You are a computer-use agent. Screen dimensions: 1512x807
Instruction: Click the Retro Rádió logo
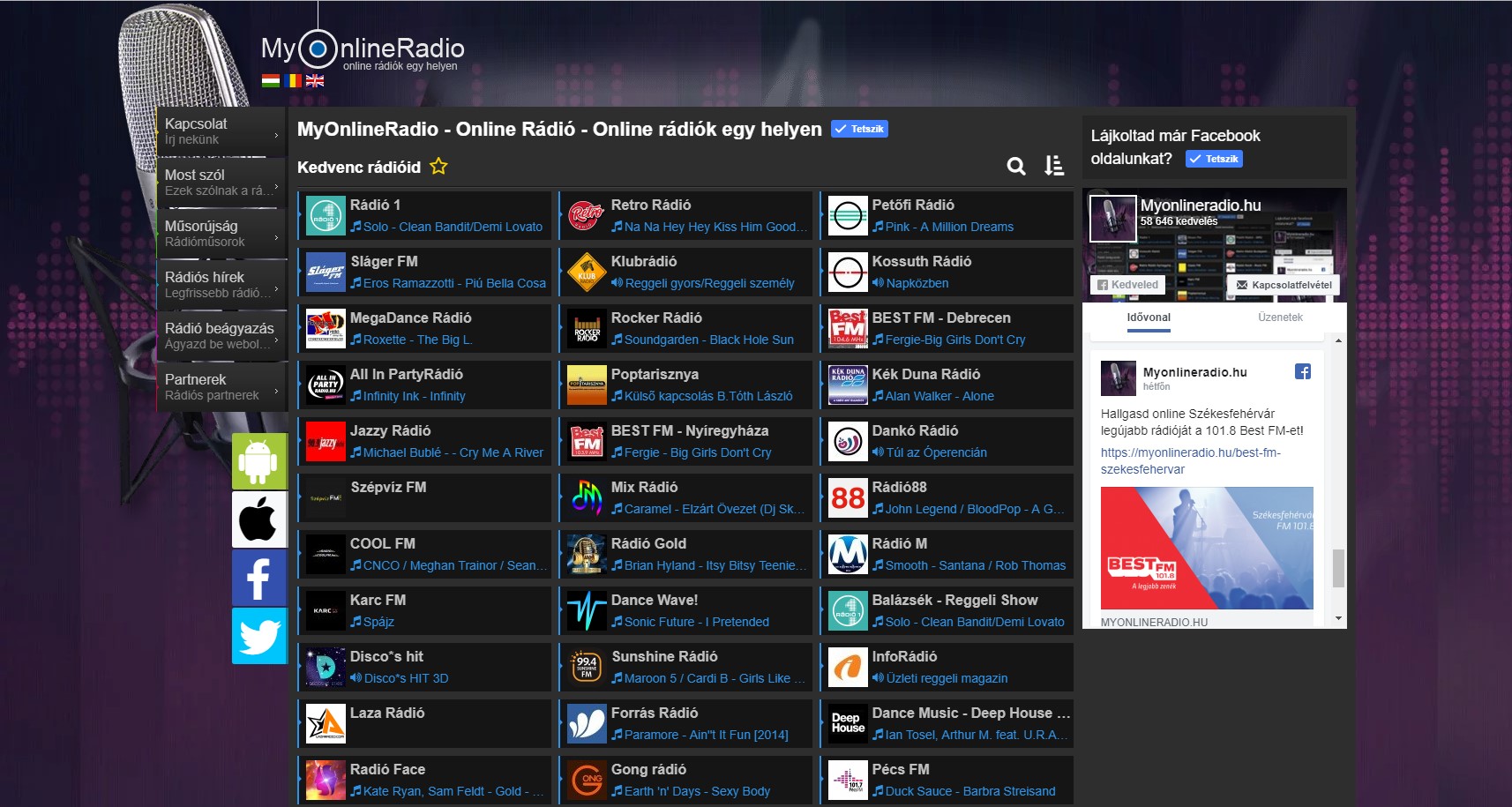coord(587,216)
